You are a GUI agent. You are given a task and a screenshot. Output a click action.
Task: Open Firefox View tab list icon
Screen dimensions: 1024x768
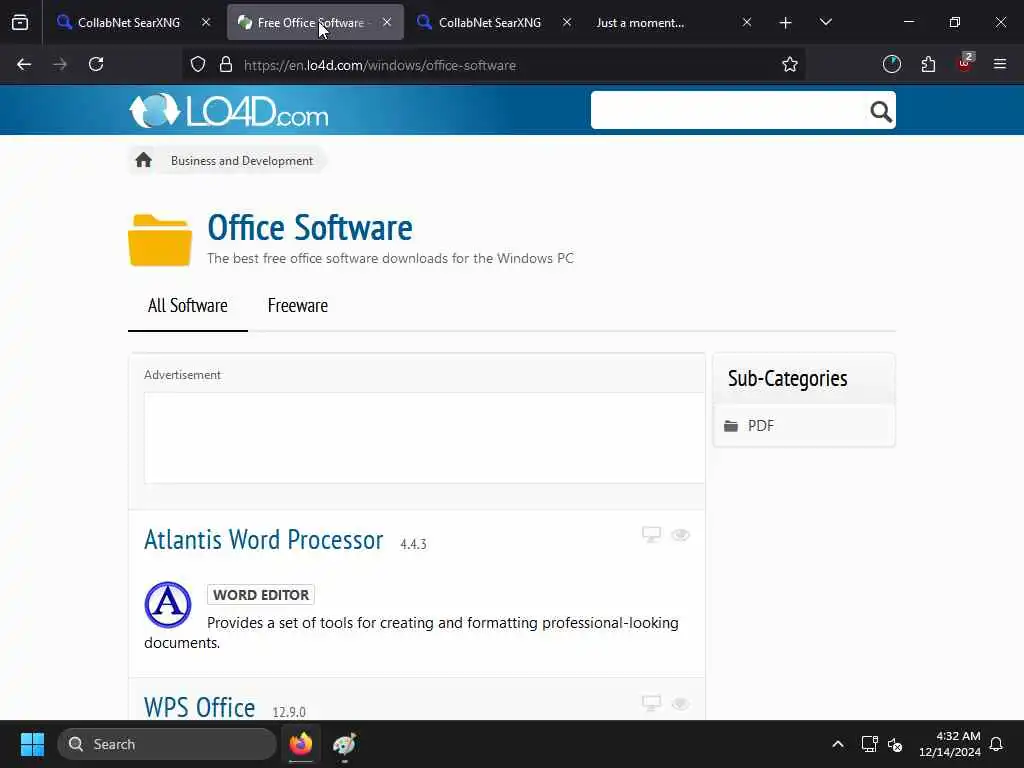pyautogui.click(x=20, y=23)
